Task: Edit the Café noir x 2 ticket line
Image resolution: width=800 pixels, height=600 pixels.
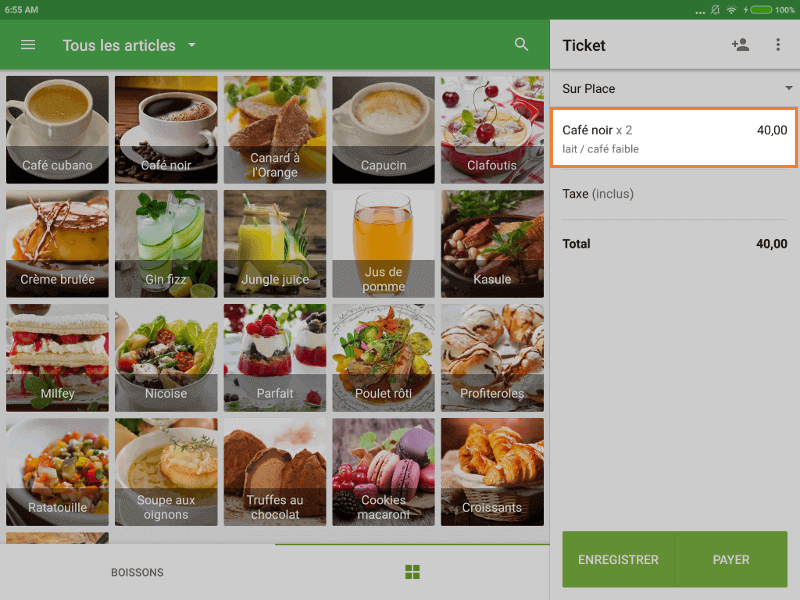Action: pyautogui.click(x=674, y=138)
